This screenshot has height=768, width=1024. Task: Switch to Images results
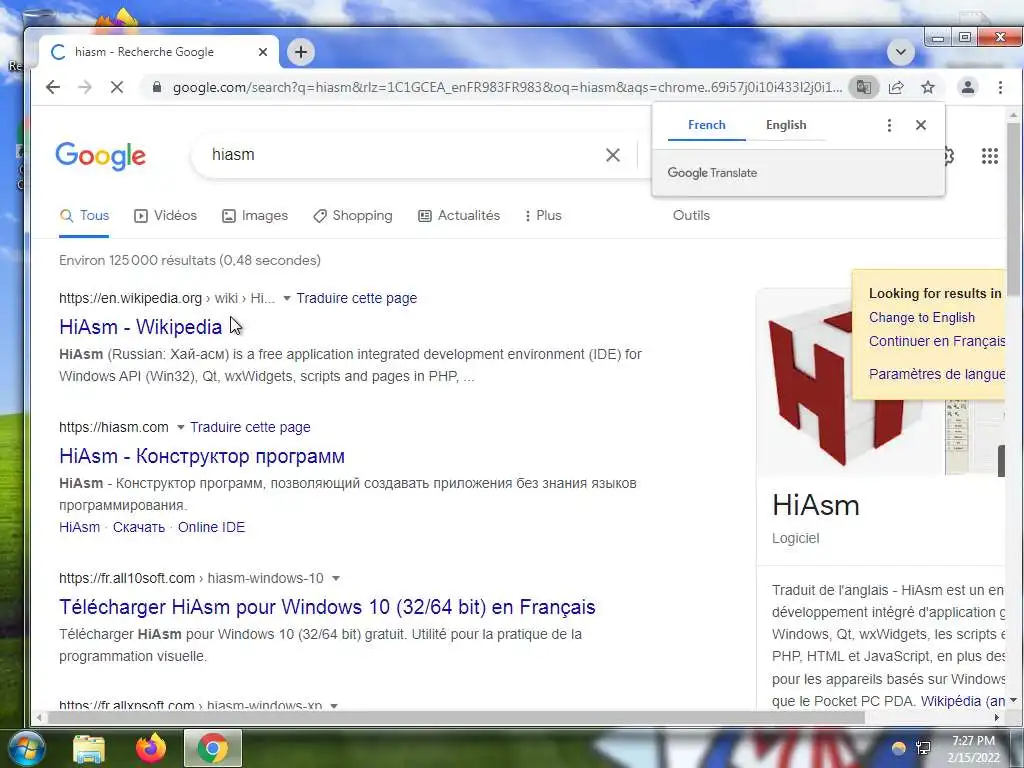tap(255, 216)
